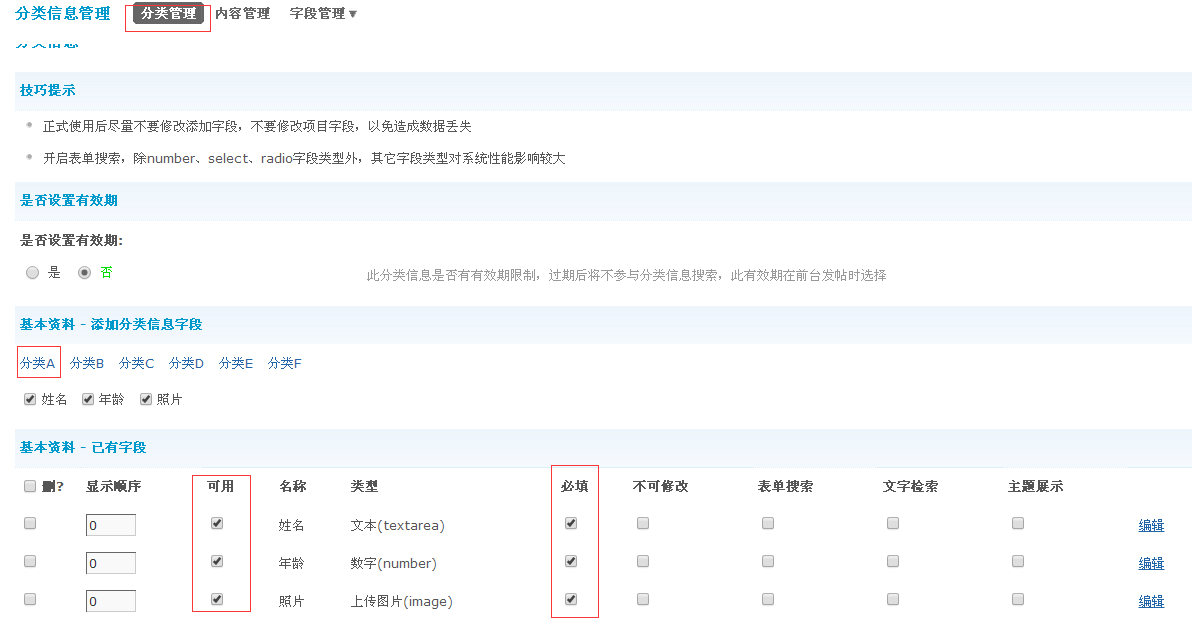This screenshot has height=623, width=1192.
Task: Uncheck 必填 for the 照片 row
Action: tap(571, 599)
